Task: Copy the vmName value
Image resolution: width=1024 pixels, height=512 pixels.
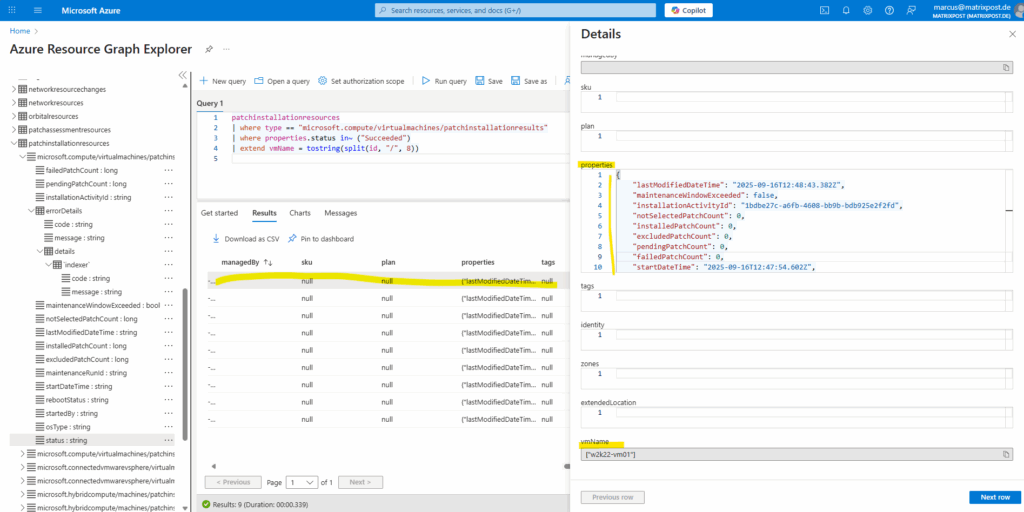Action: click(1006, 455)
